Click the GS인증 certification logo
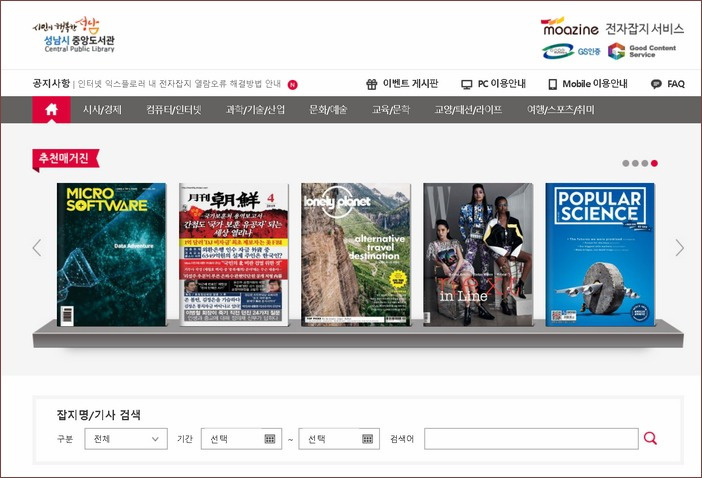The image size is (702, 478). 571,51
